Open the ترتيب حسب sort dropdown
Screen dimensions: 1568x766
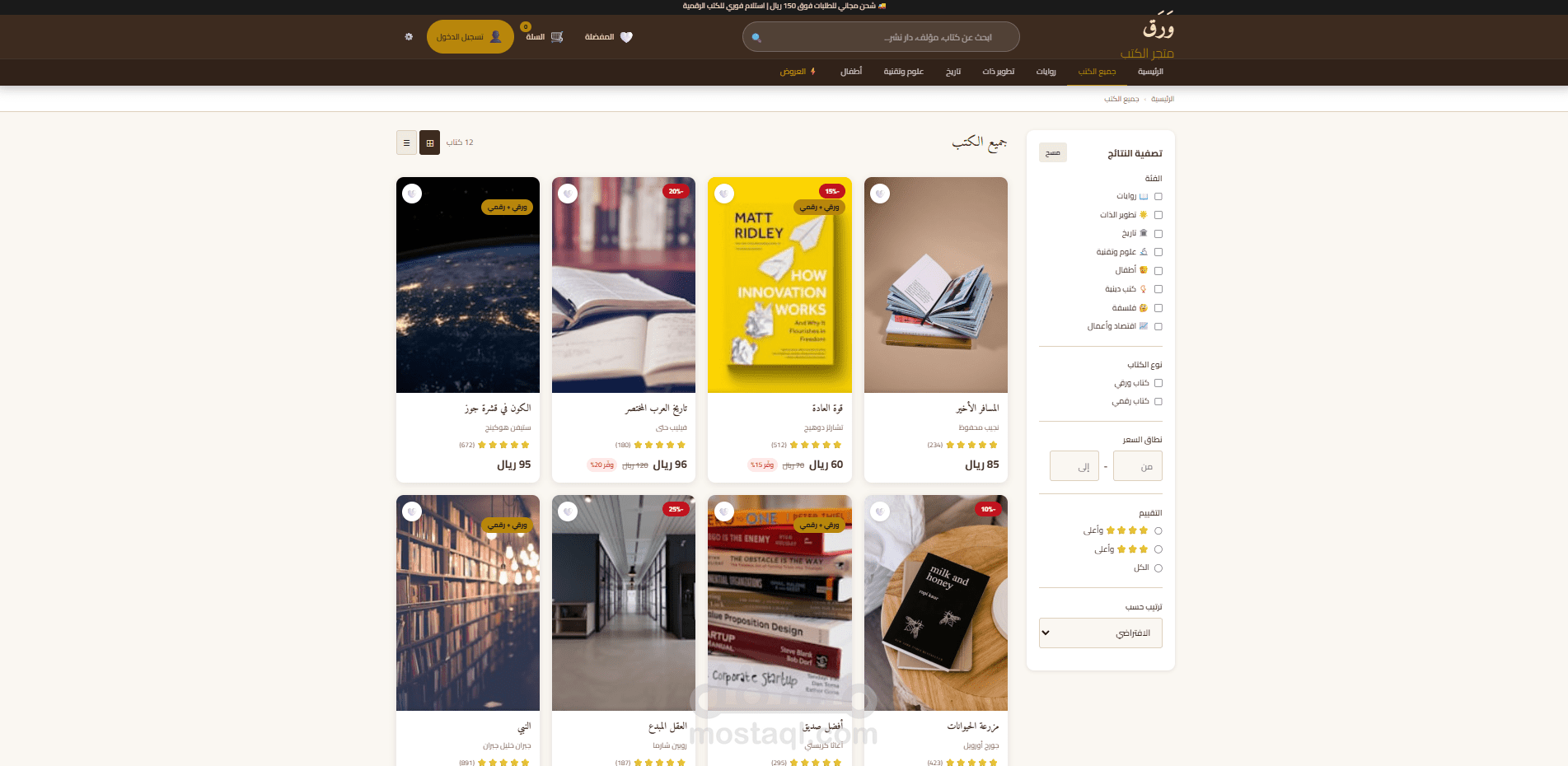[1101, 633]
